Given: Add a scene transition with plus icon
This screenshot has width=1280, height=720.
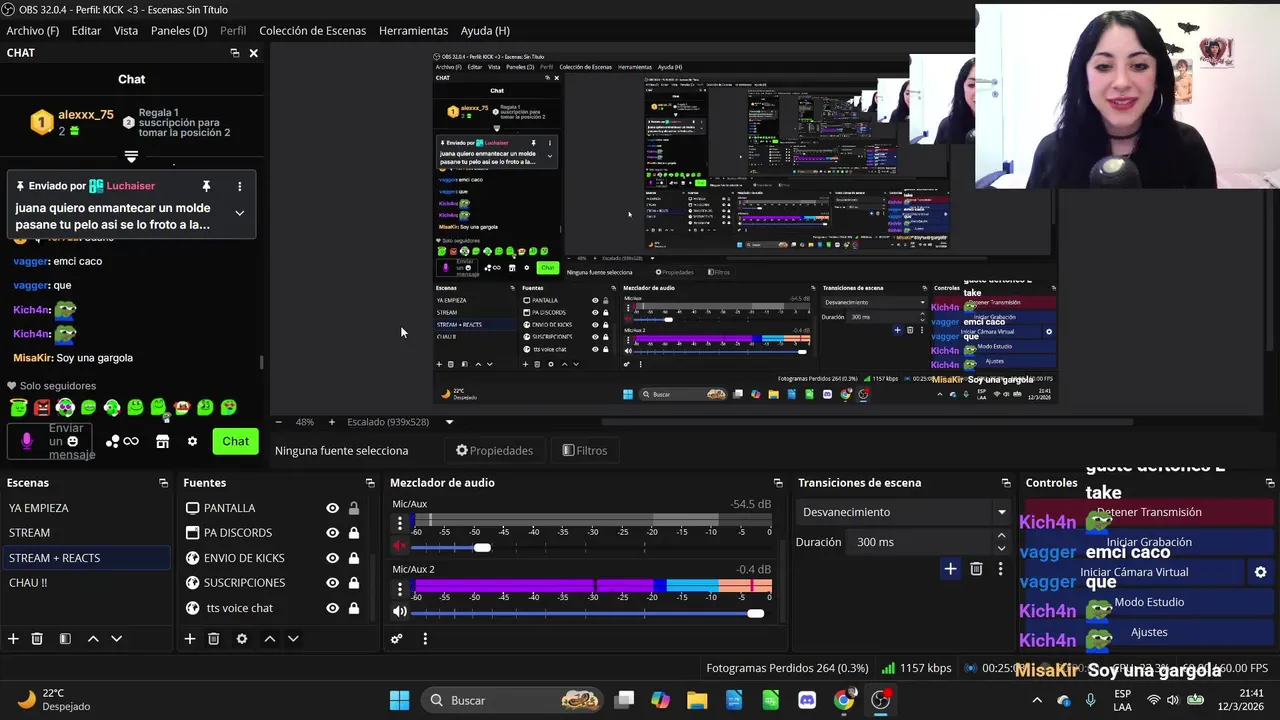Looking at the screenshot, I should click(950, 569).
